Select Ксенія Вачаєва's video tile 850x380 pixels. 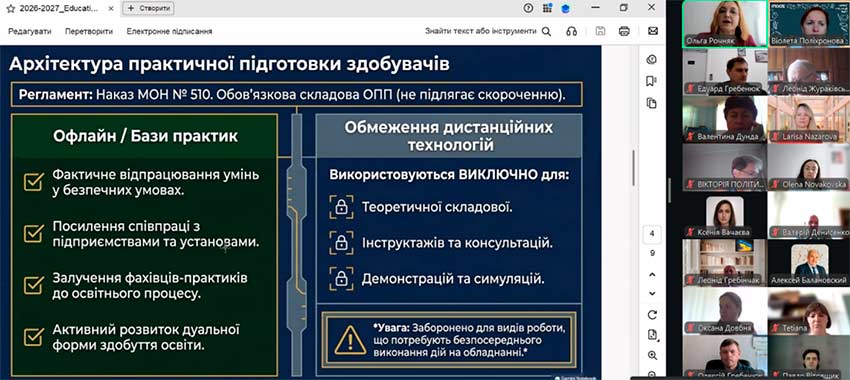click(x=725, y=215)
